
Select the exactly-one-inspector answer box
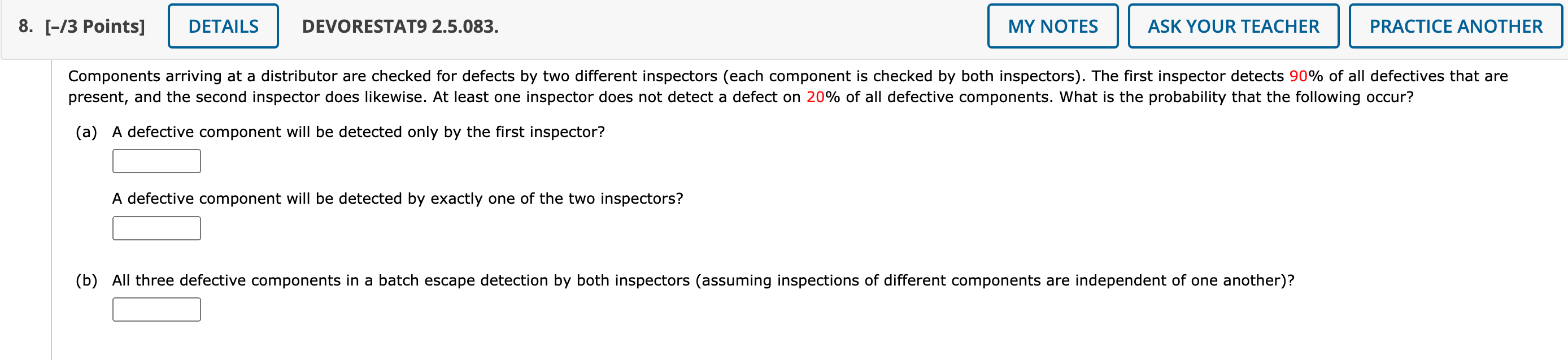pos(156,228)
